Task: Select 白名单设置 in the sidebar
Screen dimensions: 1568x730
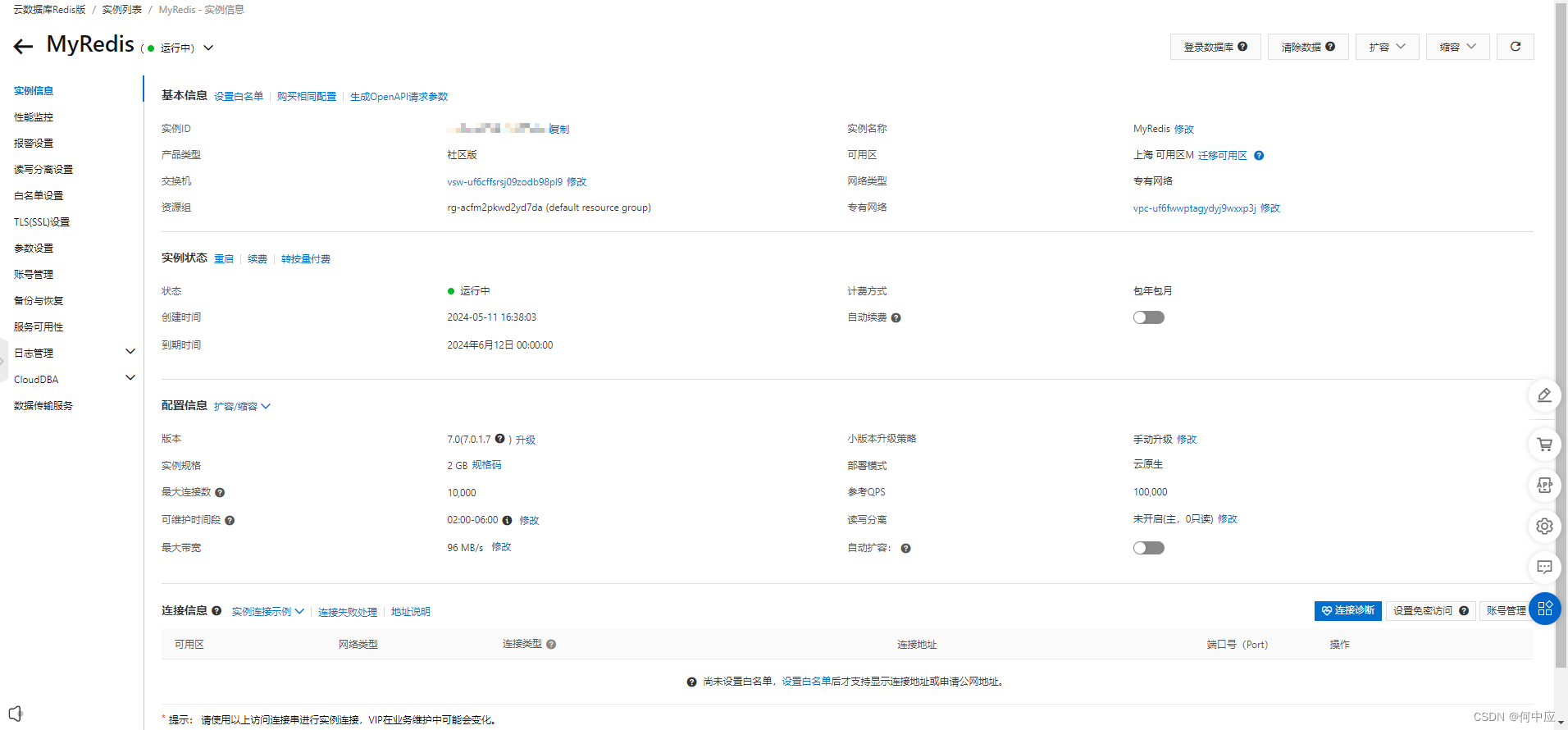Action: 39,196
